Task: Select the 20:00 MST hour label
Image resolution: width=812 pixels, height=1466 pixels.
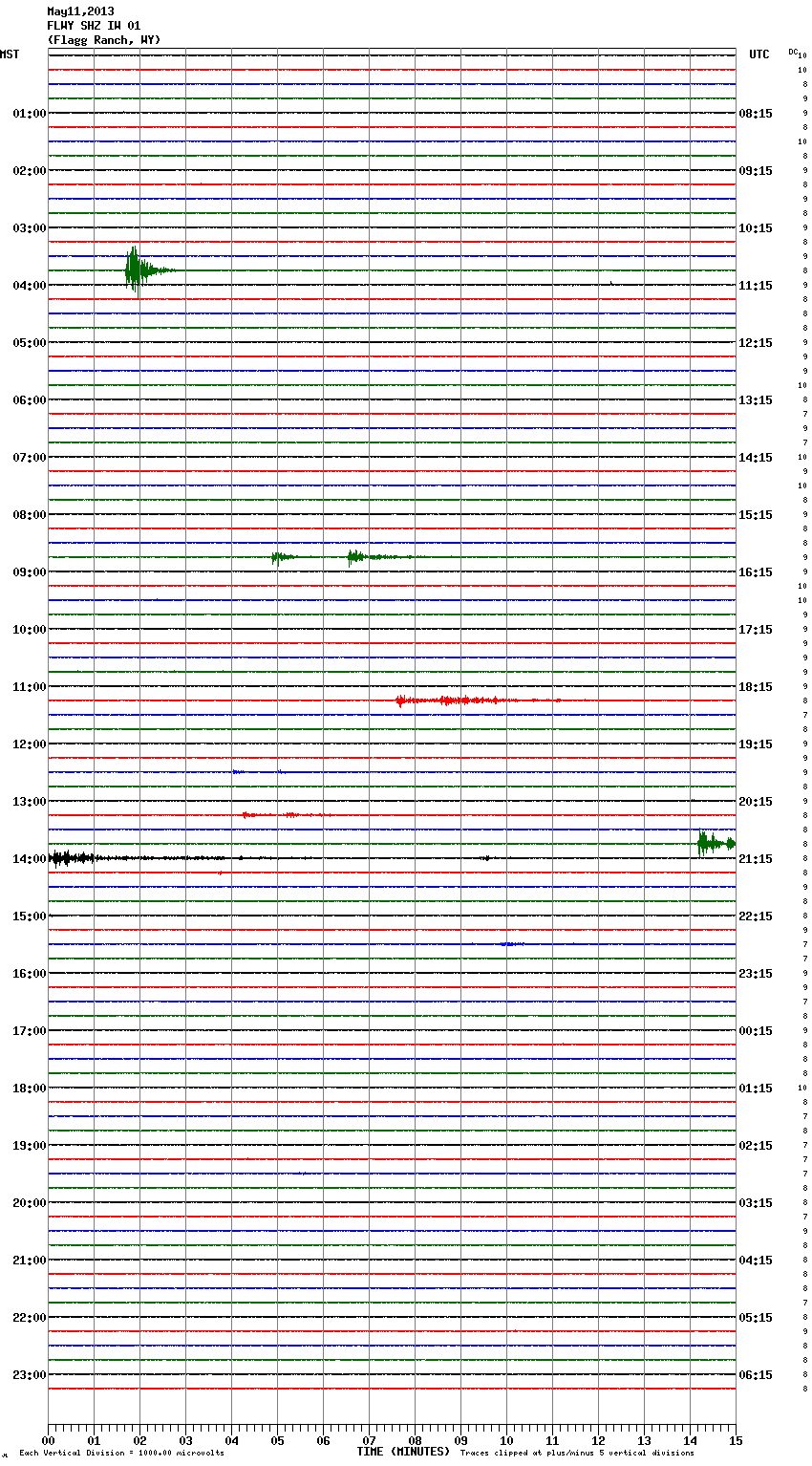Action: point(30,1203)
